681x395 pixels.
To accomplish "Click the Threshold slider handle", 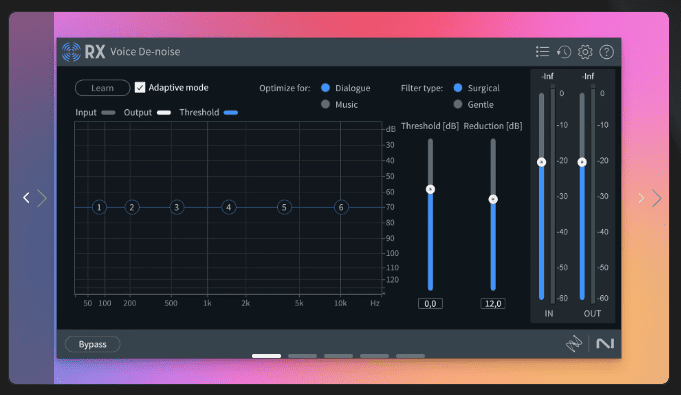I will pos(430,189).
